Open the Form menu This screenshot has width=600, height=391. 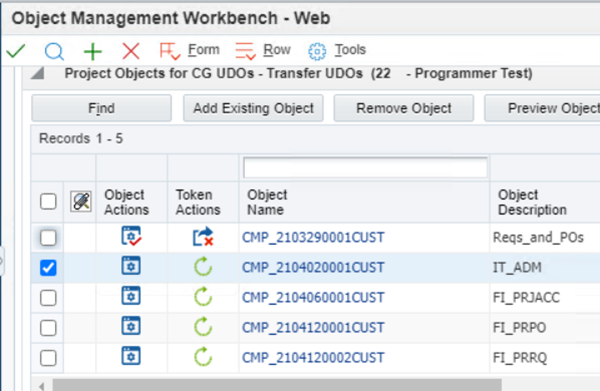click(190, 51)
